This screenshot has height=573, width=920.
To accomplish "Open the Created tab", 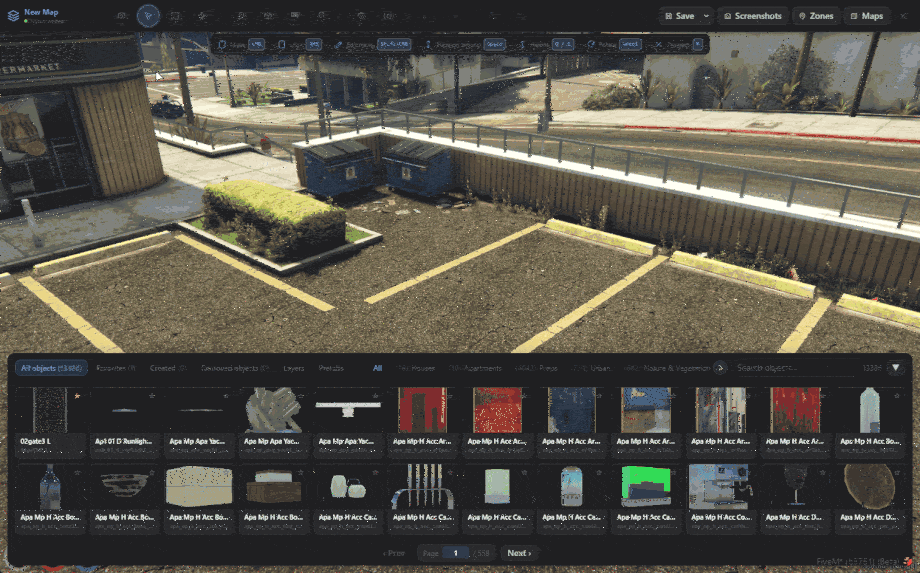I will coord(168,368).
